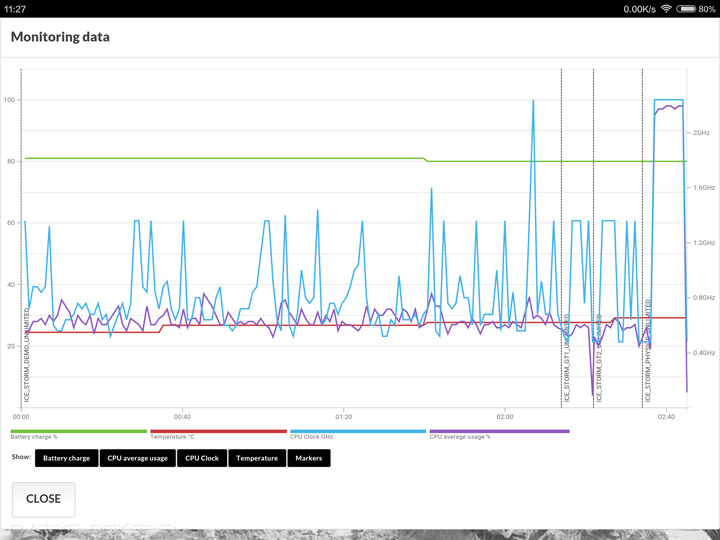Screen dimensions: 720x540
Task: Tap the 11:27 clock in status bar
Action: click(15, 9)
